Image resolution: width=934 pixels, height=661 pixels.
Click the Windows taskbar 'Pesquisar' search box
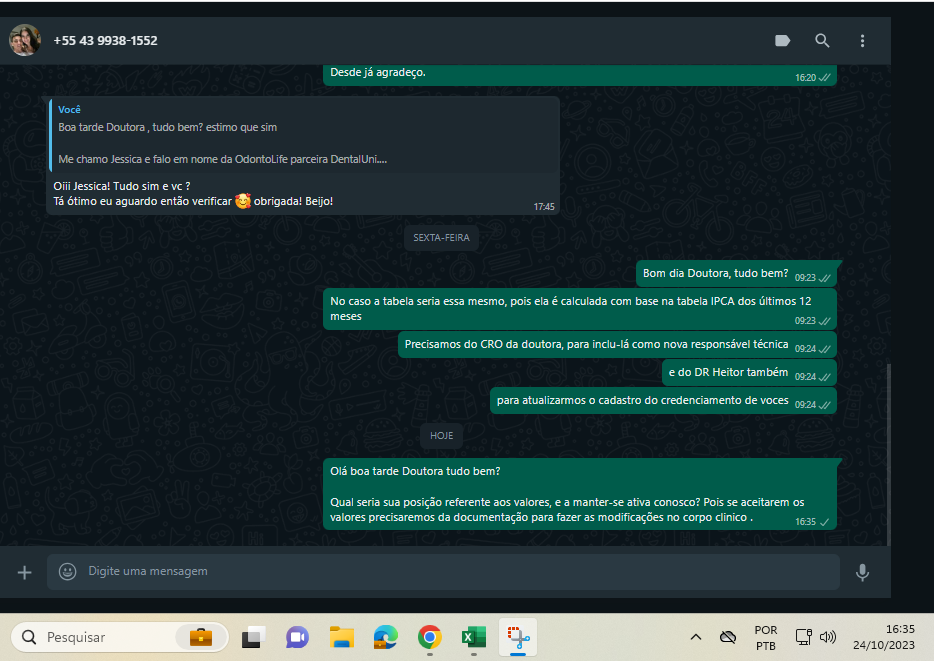click(x=120, y=637)
